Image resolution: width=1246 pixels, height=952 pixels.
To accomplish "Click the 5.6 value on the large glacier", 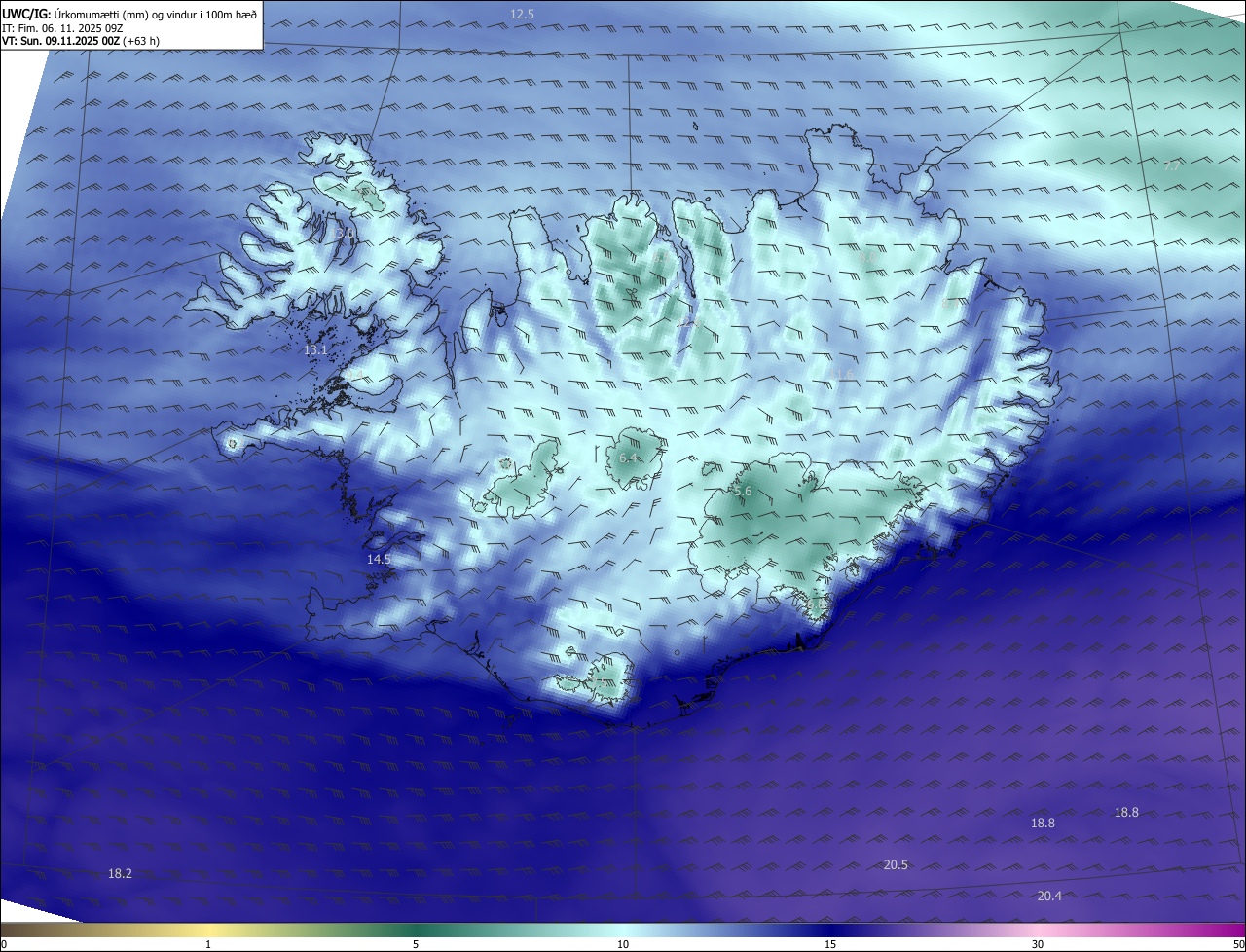I will 744,492.
